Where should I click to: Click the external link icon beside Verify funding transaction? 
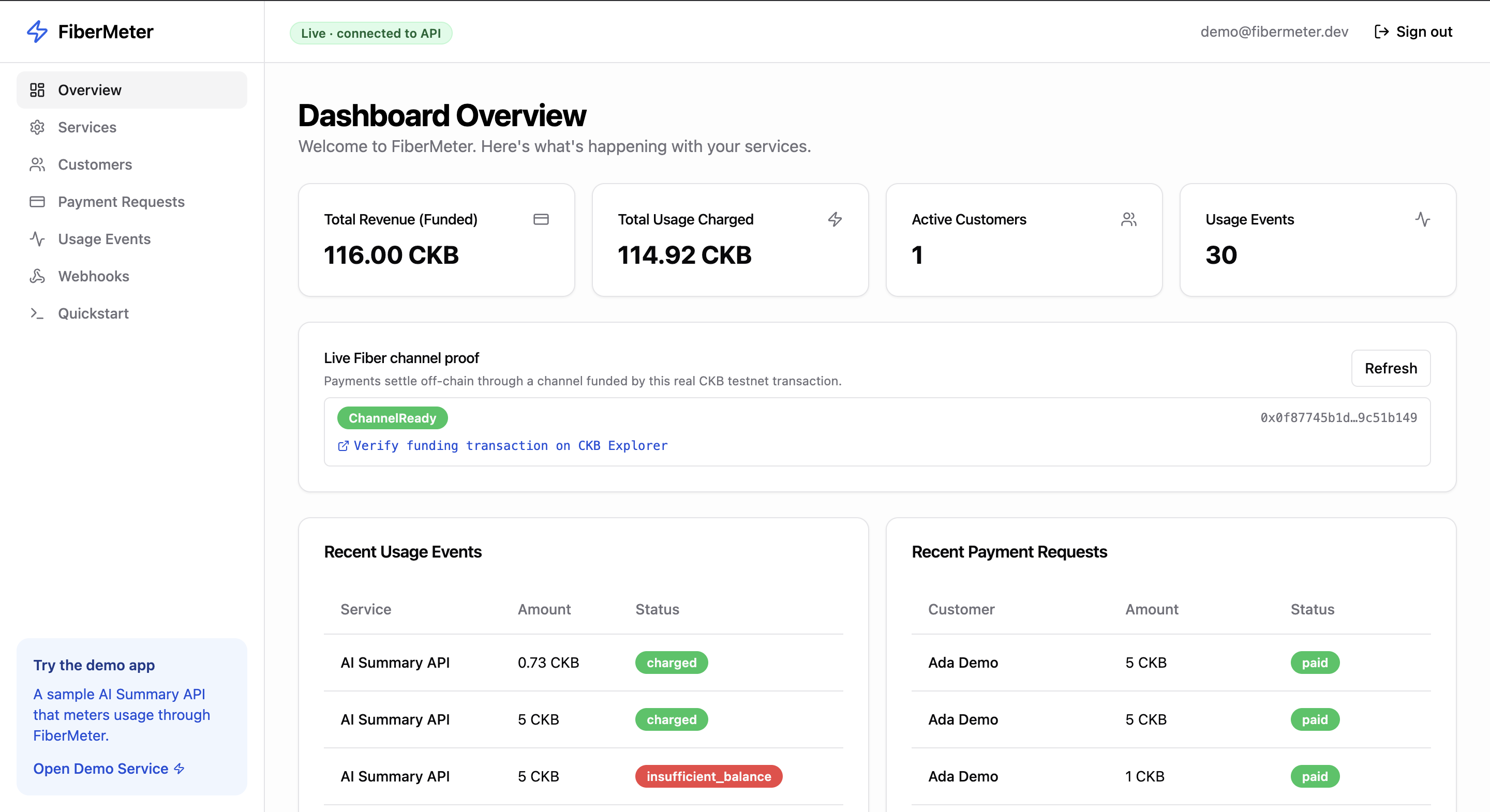tap(343, 446)
